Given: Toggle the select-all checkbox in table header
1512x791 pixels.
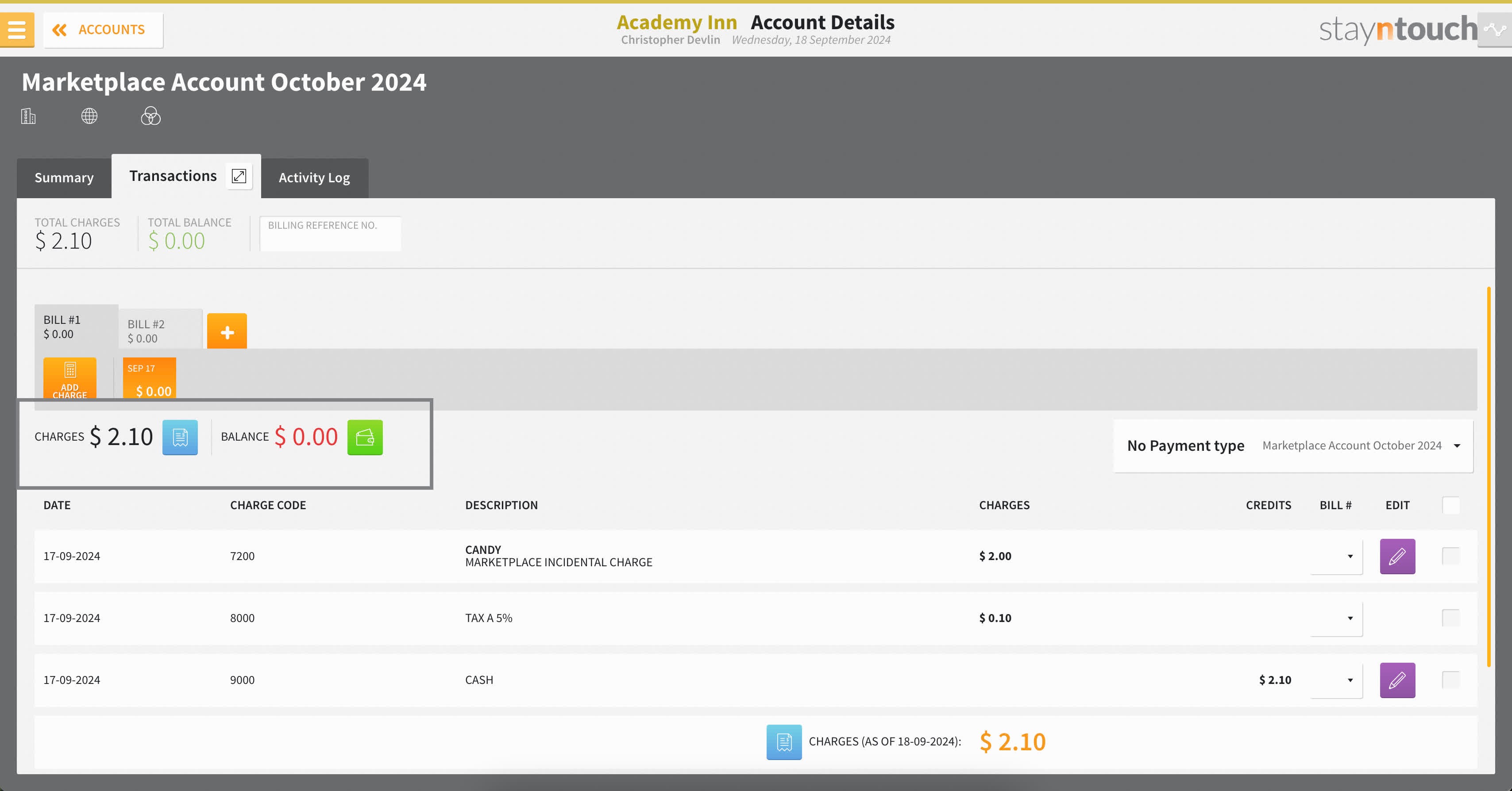Looking at the screenshot, I should click(1451, 505).
